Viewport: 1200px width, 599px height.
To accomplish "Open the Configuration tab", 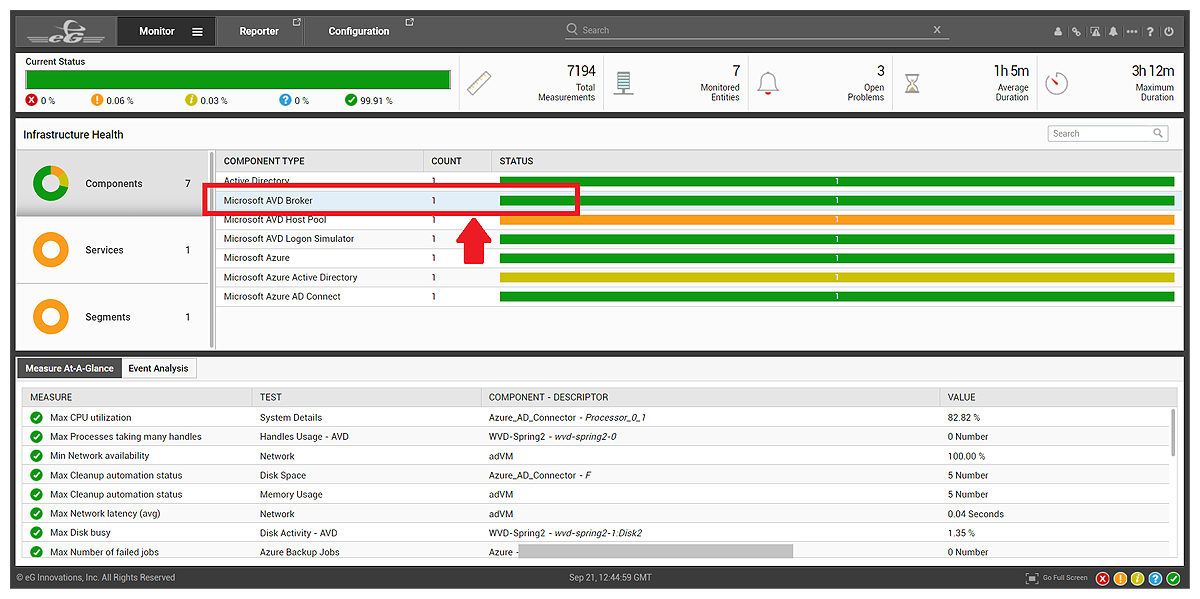I will 359,31.
